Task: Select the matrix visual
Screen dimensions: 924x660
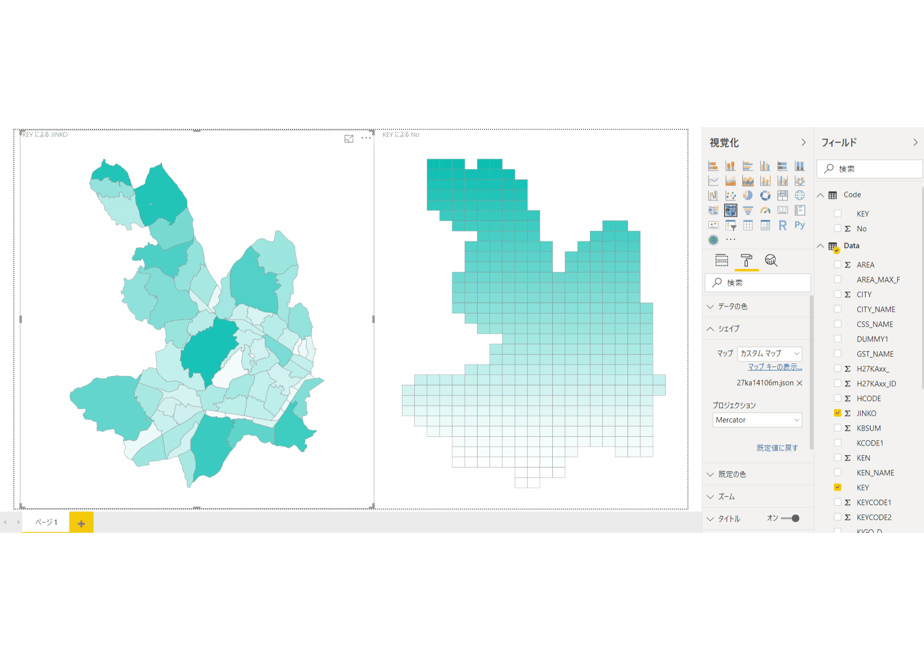Action: point(765,225)
